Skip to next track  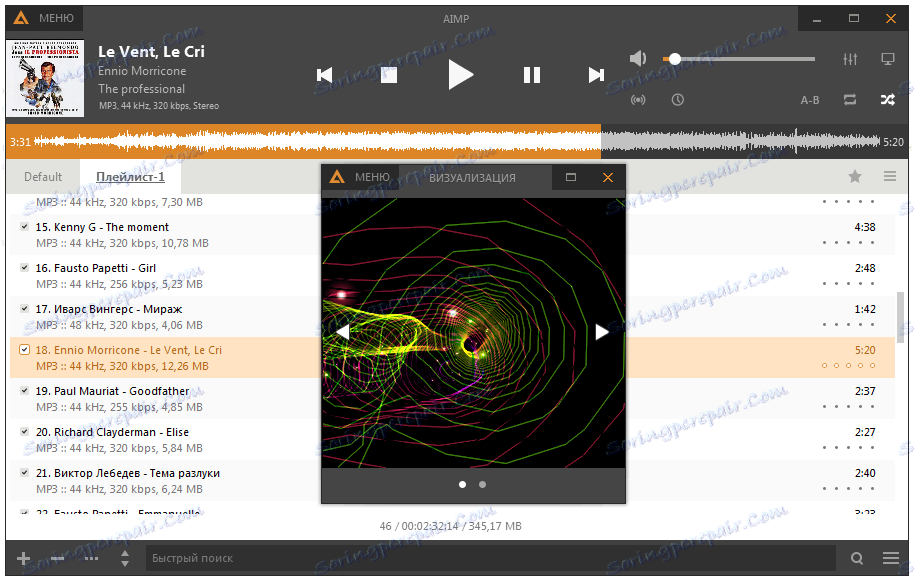coord(596,75)
